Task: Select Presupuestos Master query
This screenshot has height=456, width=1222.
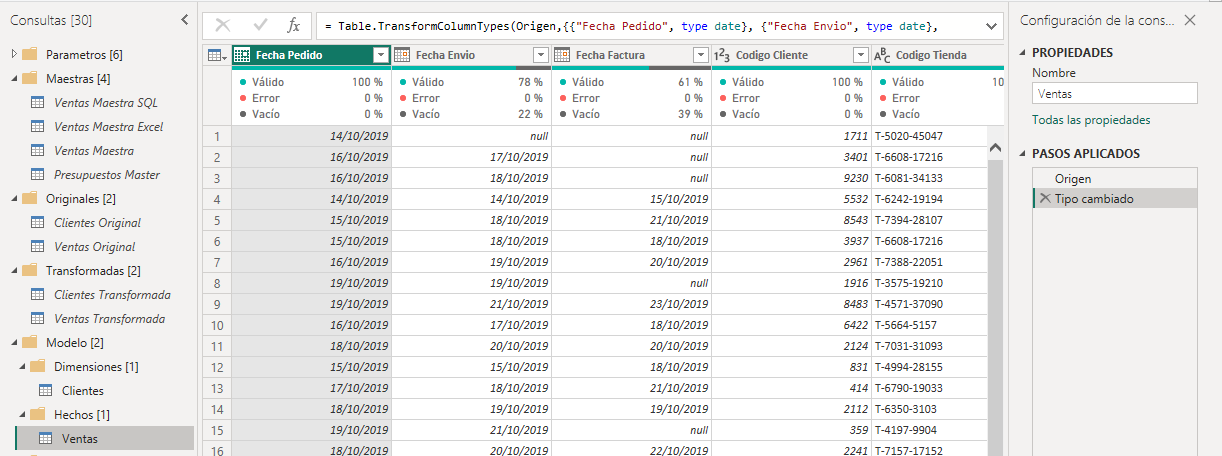Action: tap(107, 175)
